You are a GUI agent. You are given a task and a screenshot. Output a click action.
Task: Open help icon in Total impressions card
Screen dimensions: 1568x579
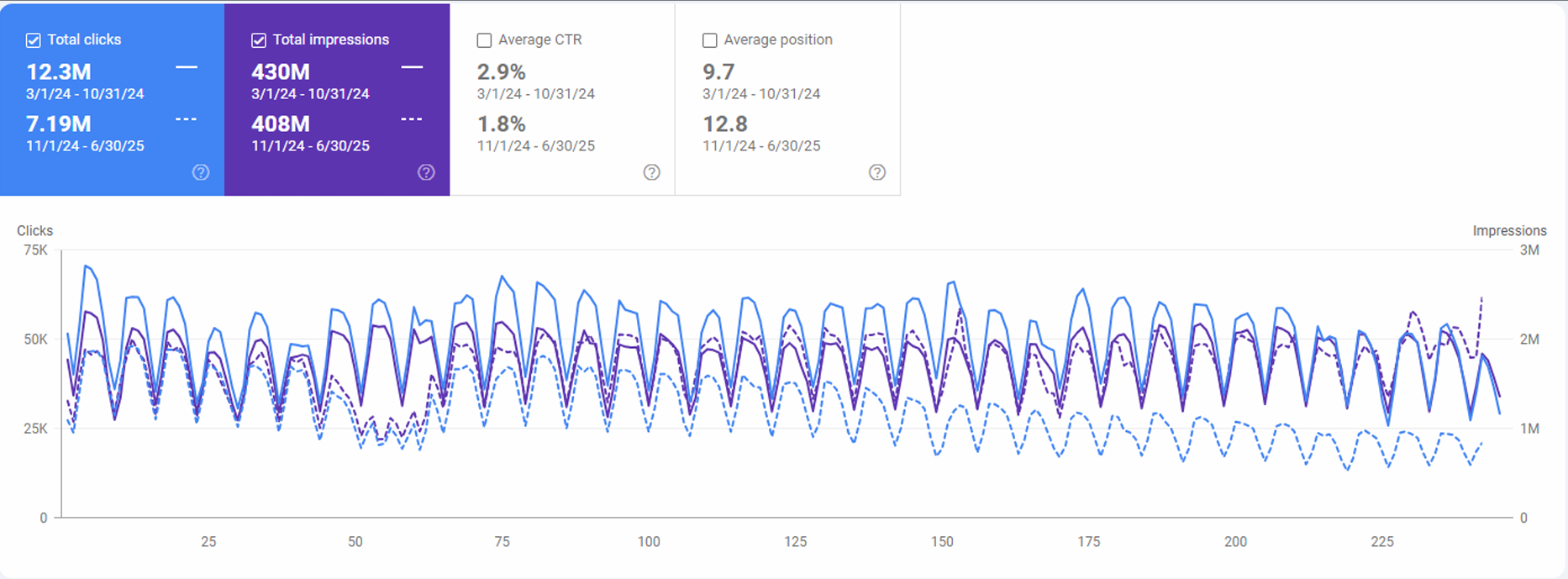tap(426, 172)
